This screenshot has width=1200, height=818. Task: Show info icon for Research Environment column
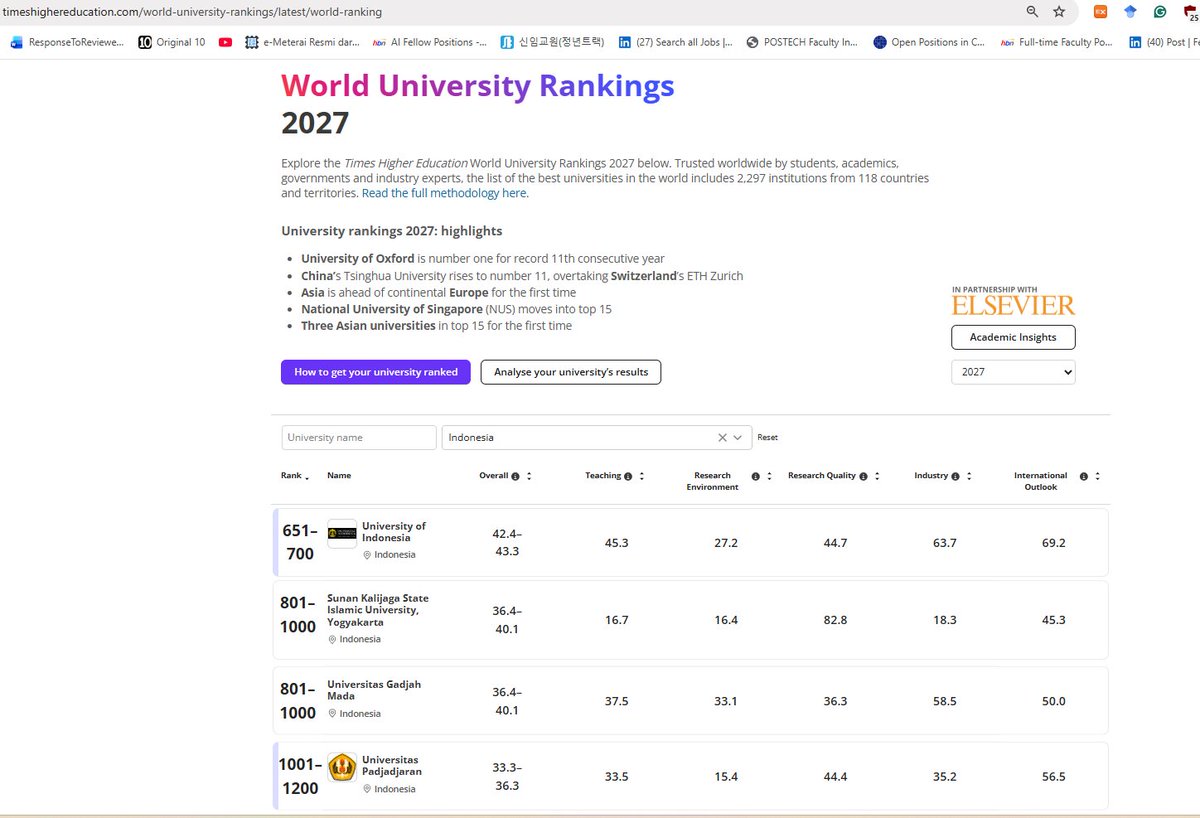[x=756, y=477]
